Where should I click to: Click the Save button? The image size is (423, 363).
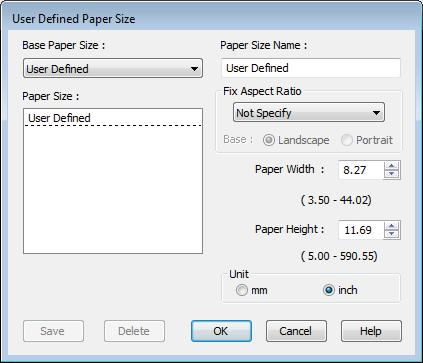tap(53, 331)
